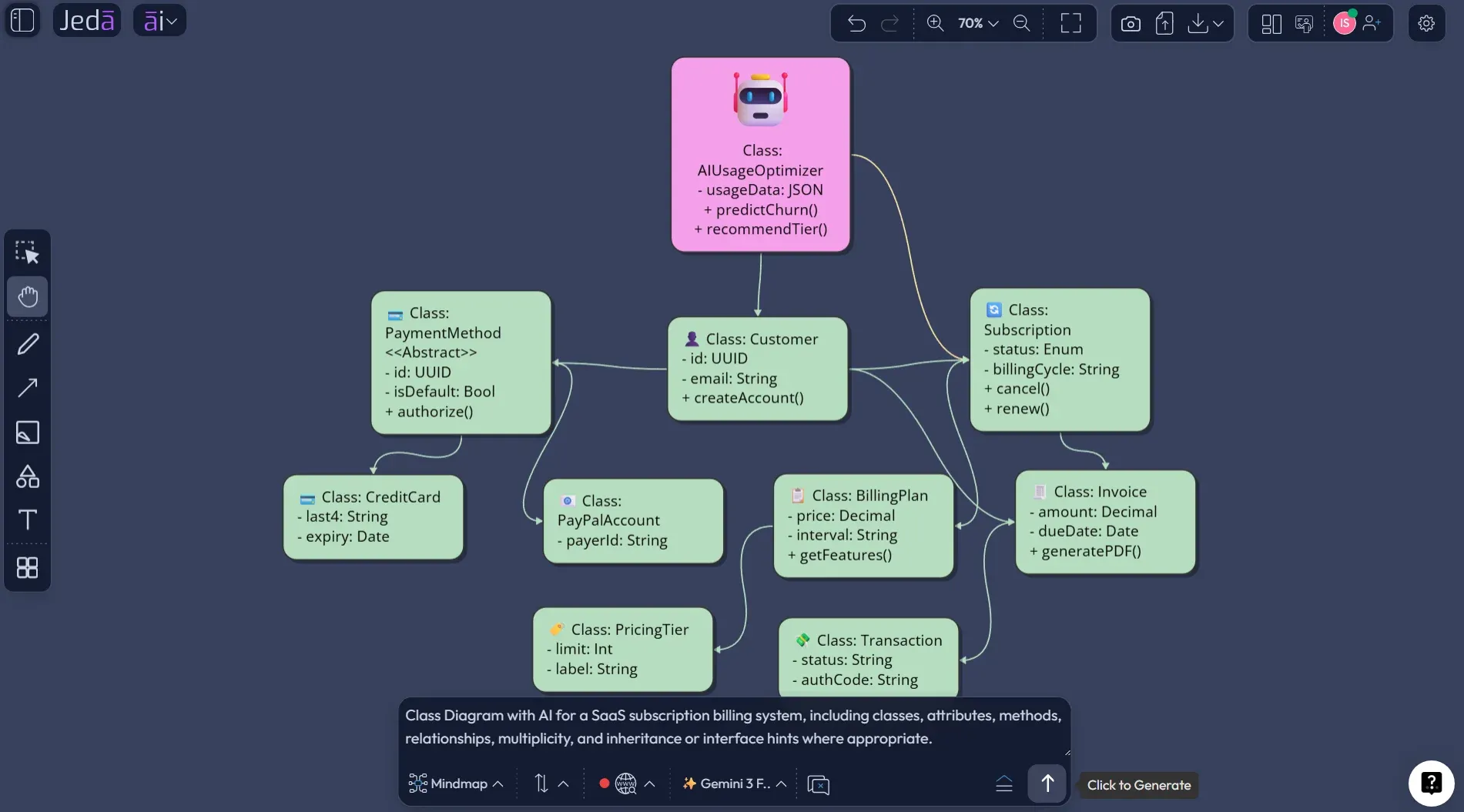This screenshot has width=1464, height=812.
Task: Click the "+ generatePDF()" text
Action: pos(1085,551)
